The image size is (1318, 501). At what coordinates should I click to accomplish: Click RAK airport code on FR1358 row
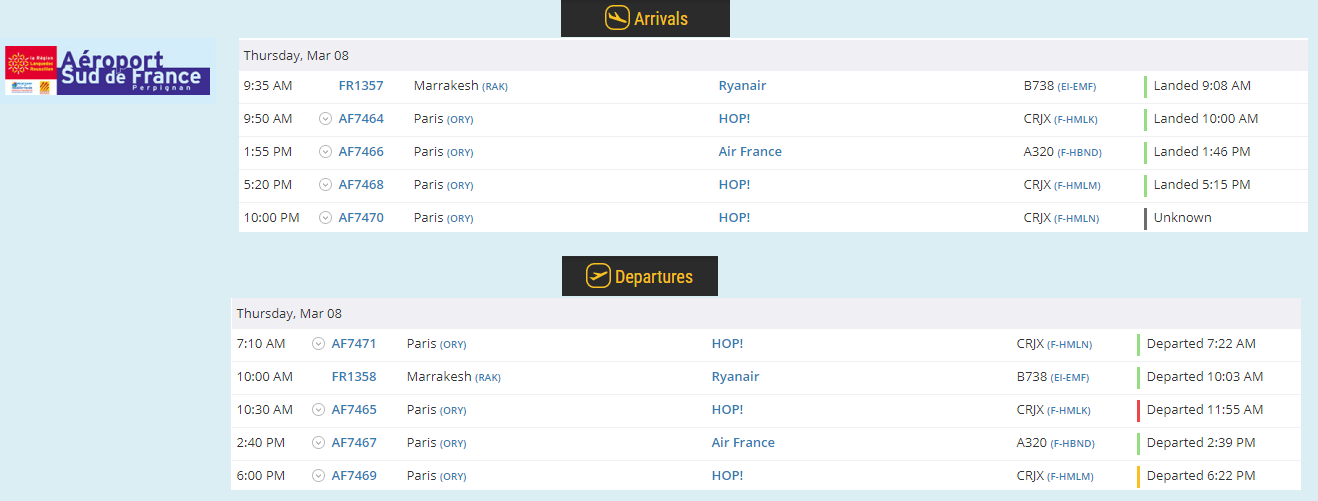coord(488,378)
